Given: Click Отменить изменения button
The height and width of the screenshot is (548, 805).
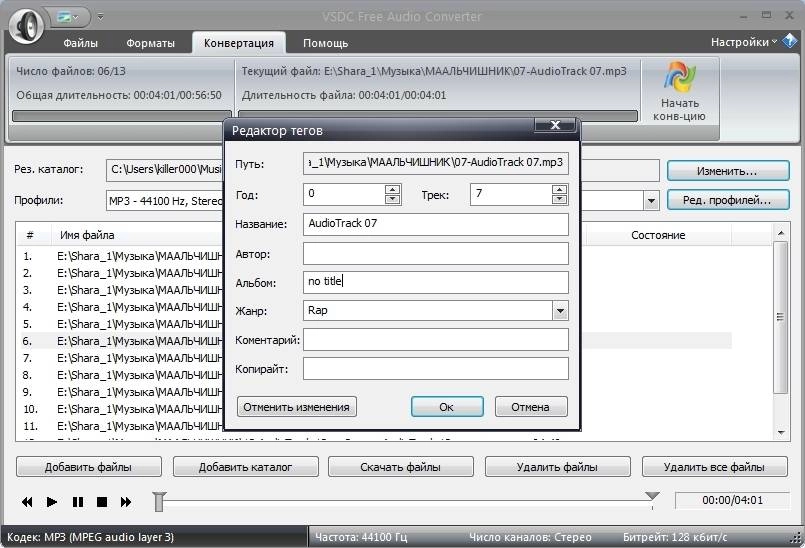Looking at the screenshot, I should (297, 407).
